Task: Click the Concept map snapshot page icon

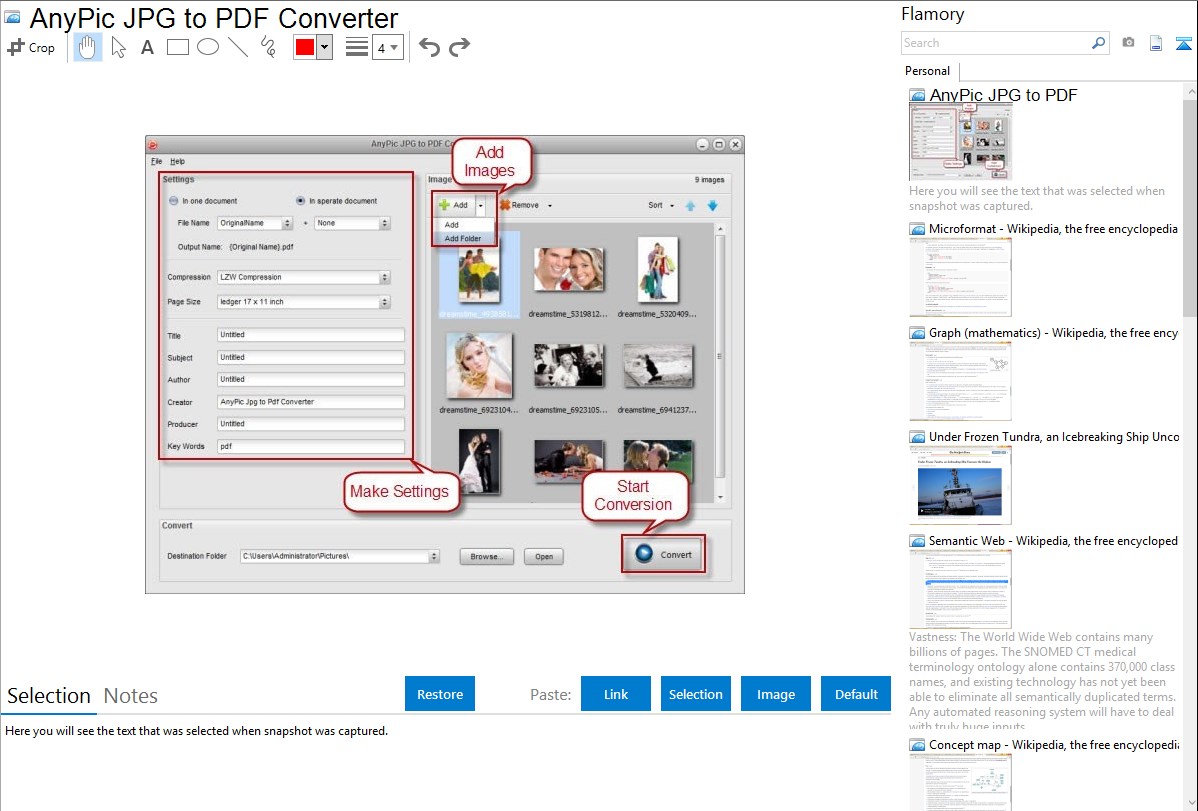Action: pyautogui.click(x=917, y=745)
